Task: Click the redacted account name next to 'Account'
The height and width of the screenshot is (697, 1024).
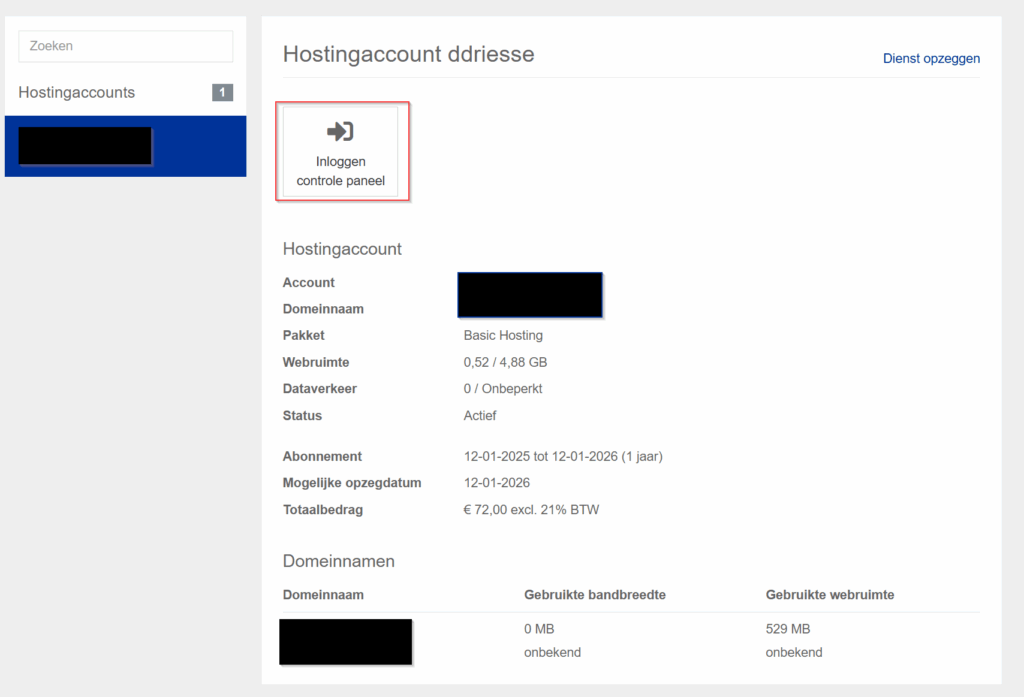Action: (530, 294)
